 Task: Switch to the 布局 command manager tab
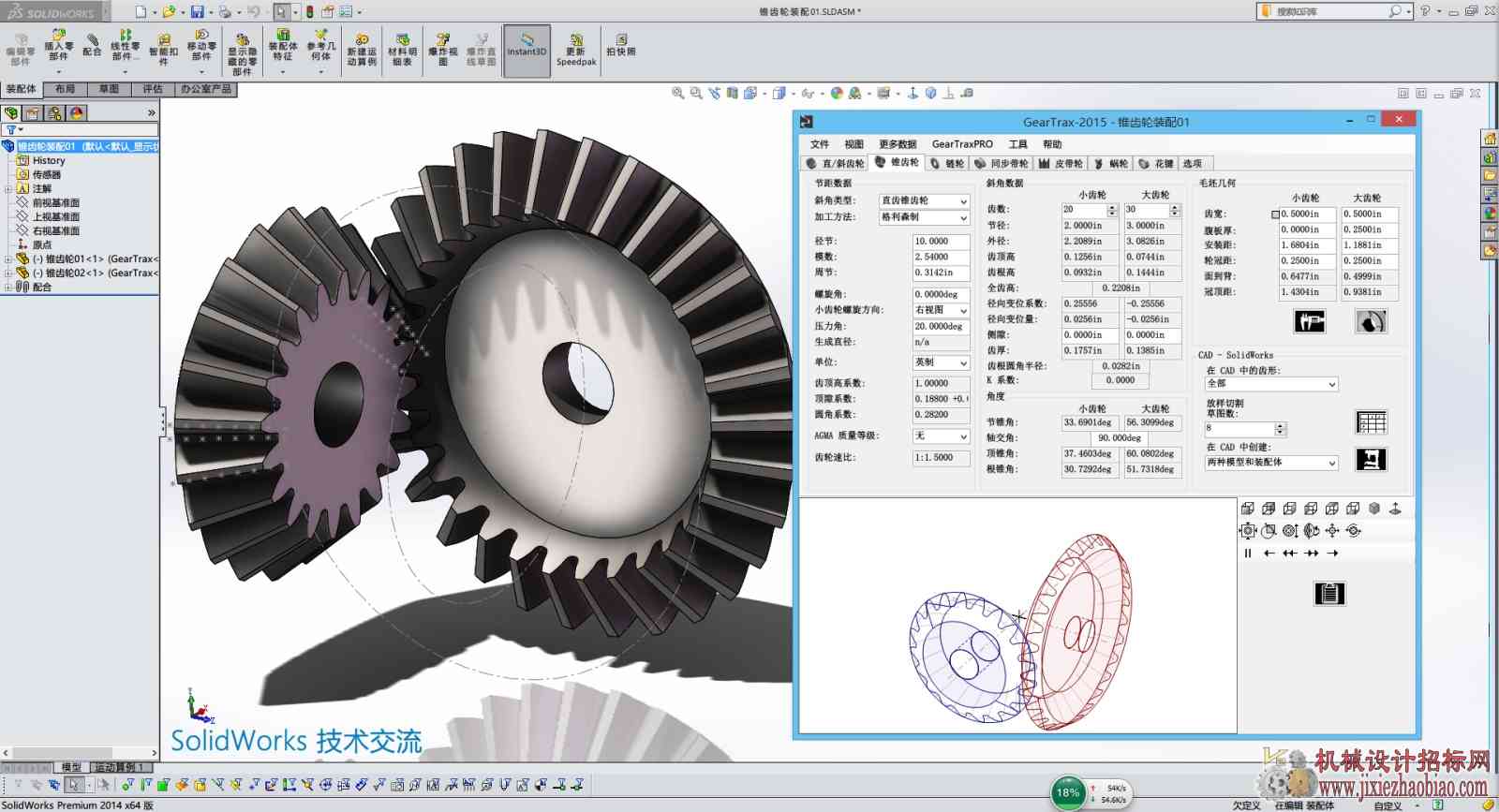(65, 89)
